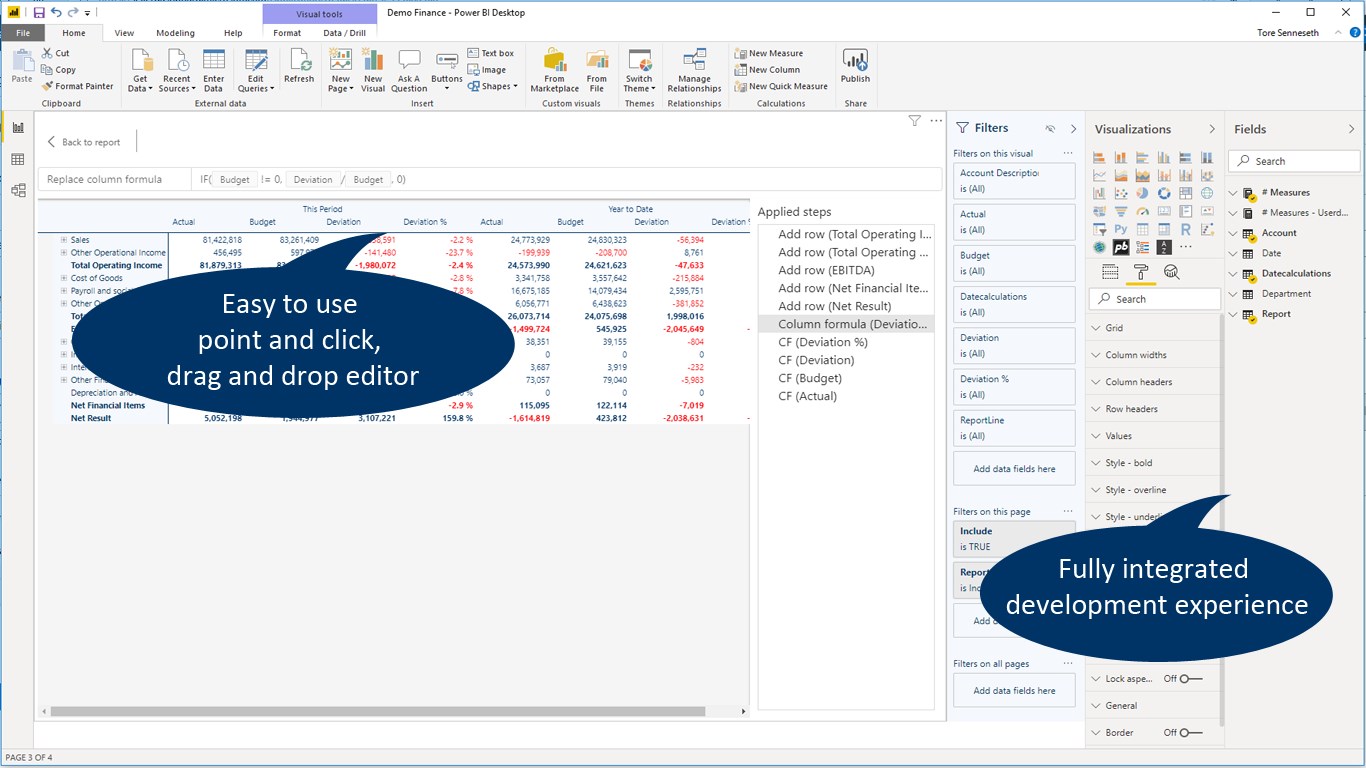Screen dimensions: 1366x768
Task: Open the Switch Theme dropdown
Action: coord(639,70)
